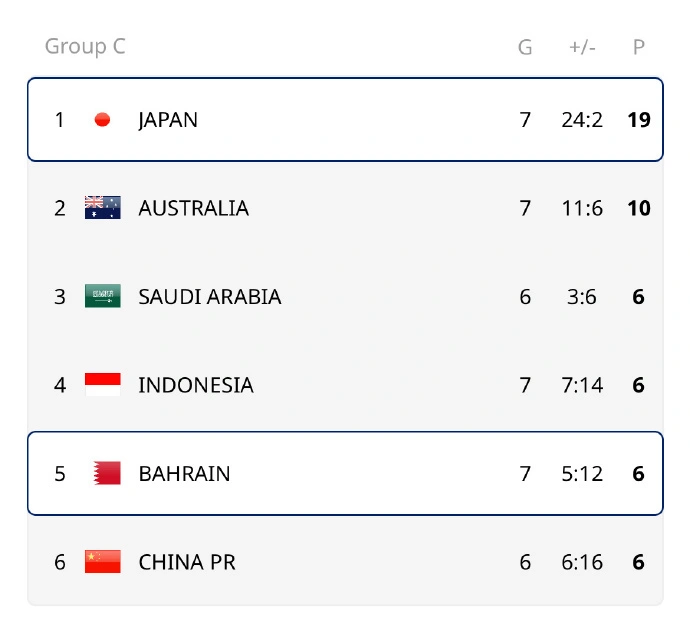Open the AUSTRALIA team link
The height and width of the screenshot is (630, 690).
194,208
